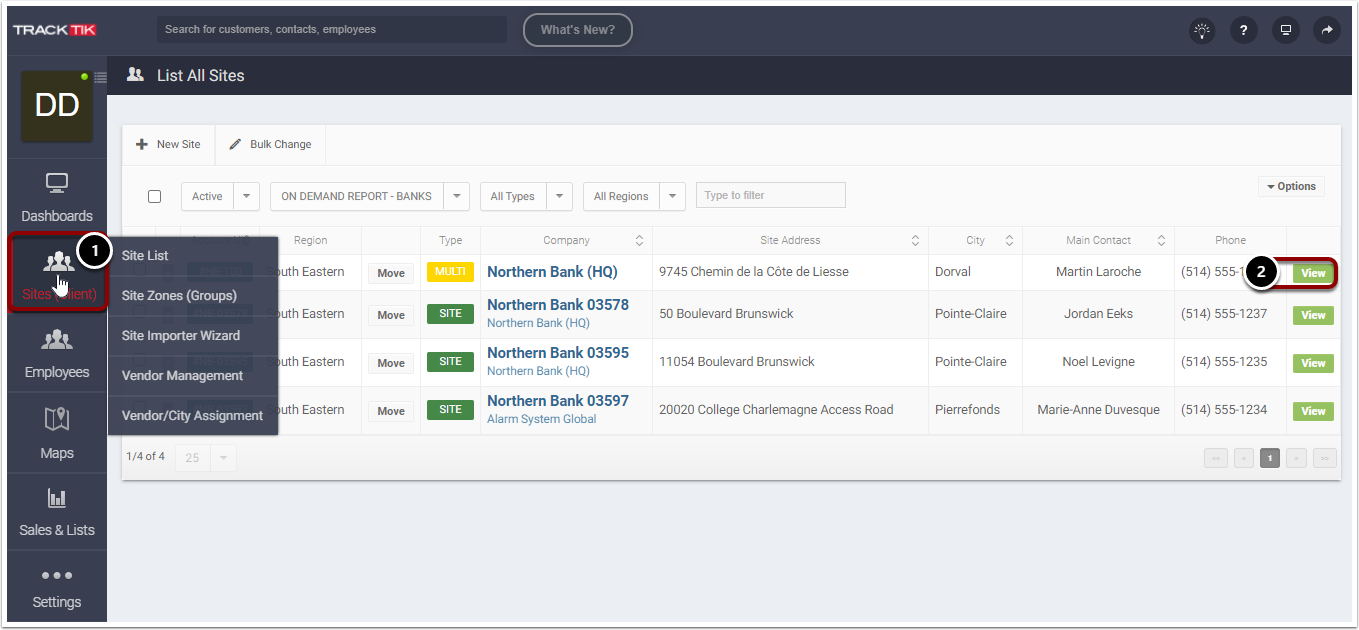
Task: Open the ON DEMAND REPORT - BANKS dropdown
Action: [370, 196]
